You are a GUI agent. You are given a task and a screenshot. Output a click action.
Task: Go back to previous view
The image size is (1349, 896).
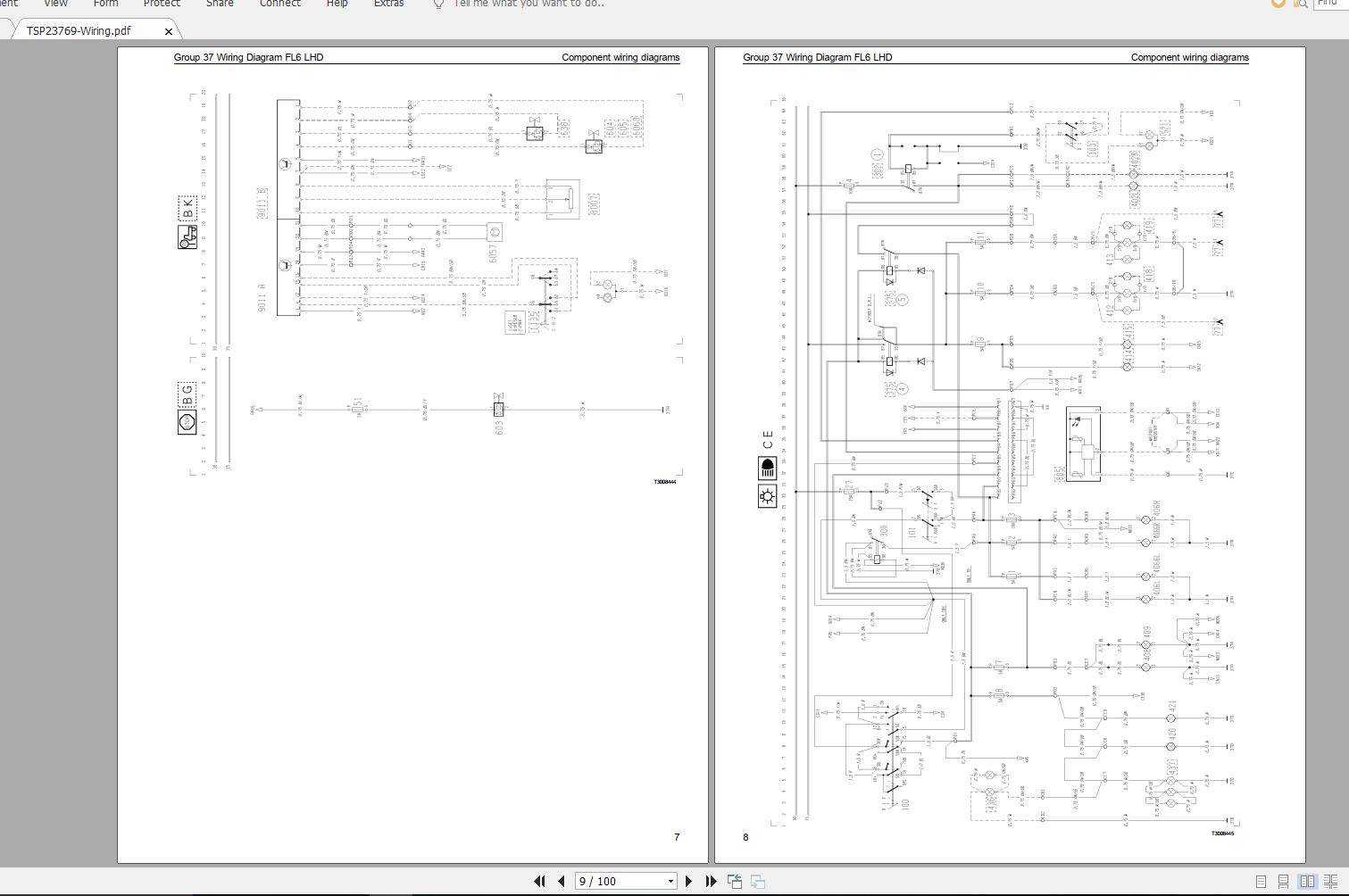[x=735, y=881]
